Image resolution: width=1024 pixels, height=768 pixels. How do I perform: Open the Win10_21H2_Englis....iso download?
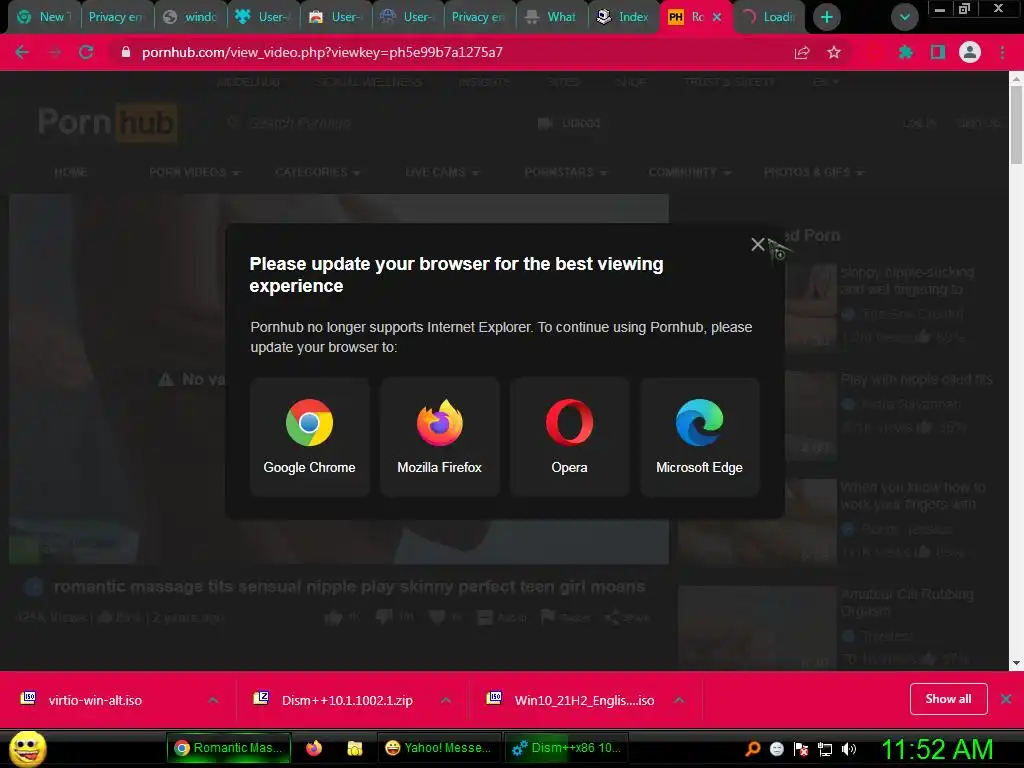pos(584,700)
